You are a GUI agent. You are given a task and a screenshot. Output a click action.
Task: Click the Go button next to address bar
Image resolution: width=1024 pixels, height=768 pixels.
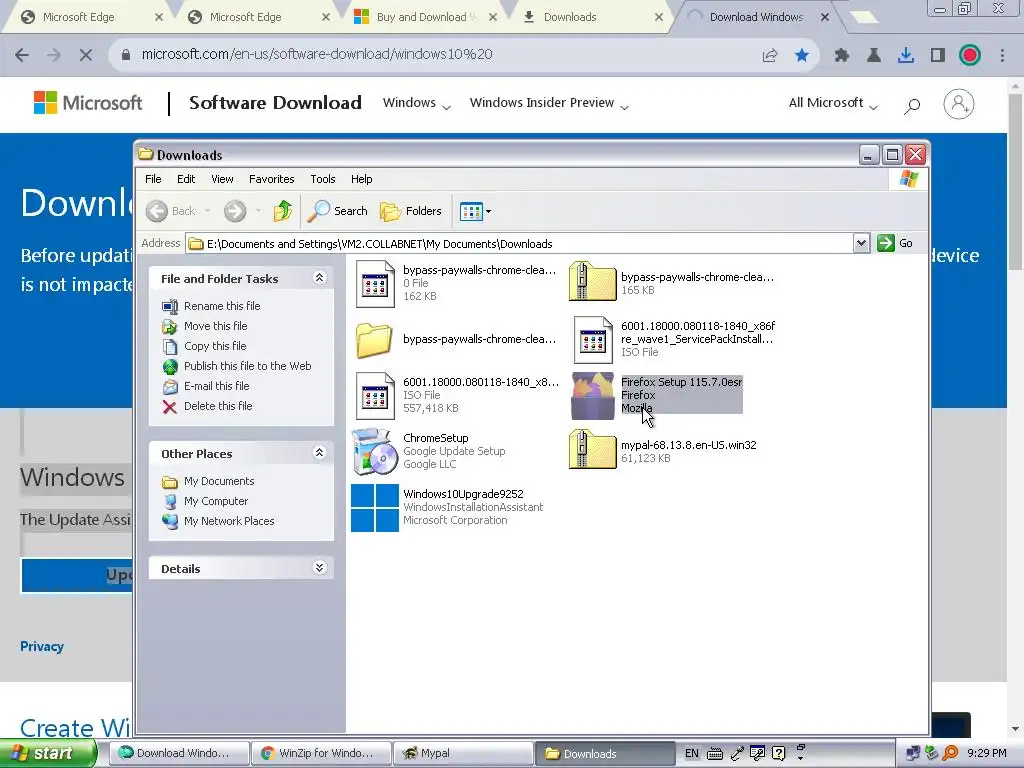click(895, 244)
